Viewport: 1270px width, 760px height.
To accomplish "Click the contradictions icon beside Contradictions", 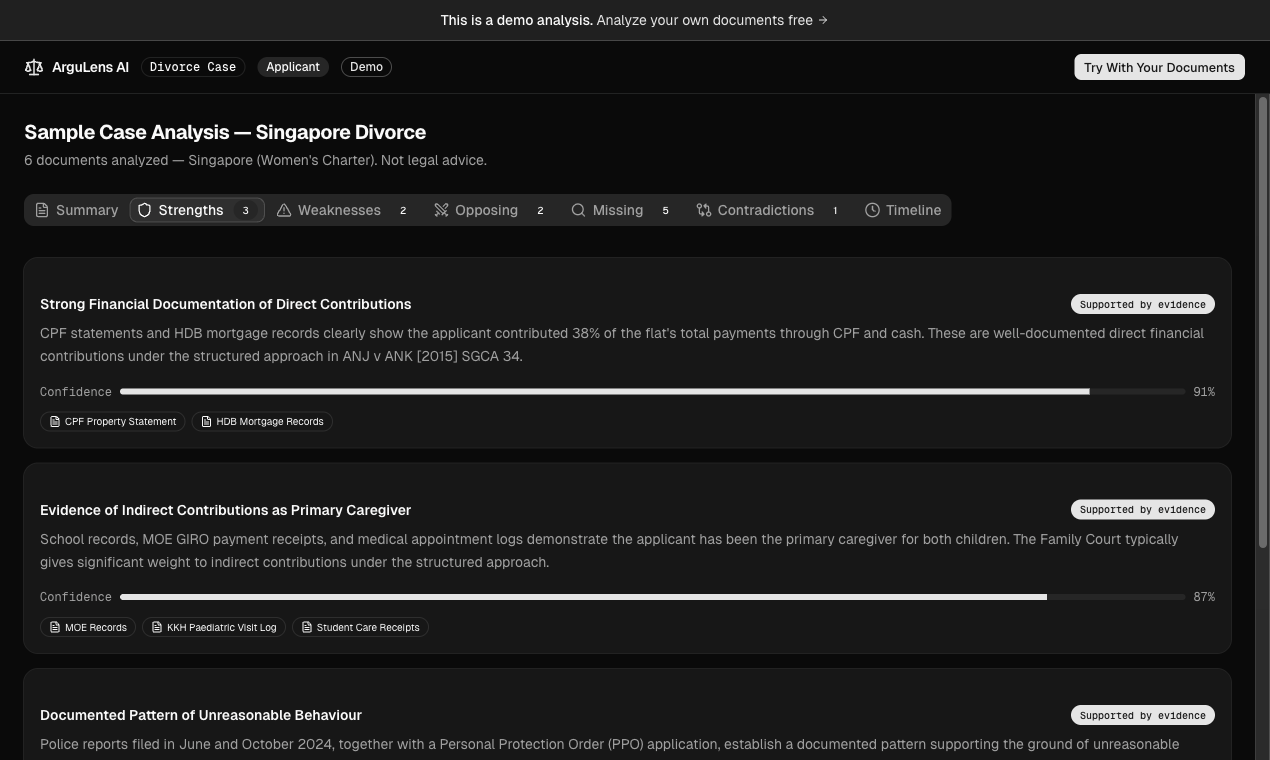I will point(703,210).
